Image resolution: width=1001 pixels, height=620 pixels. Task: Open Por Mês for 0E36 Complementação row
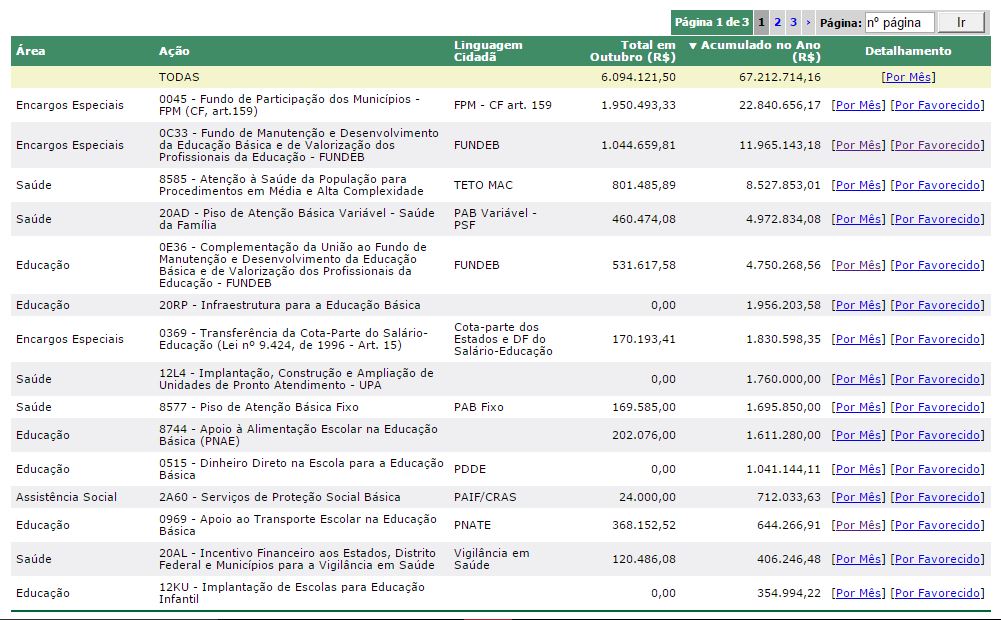pyautogui.click(x=859, y=265)
